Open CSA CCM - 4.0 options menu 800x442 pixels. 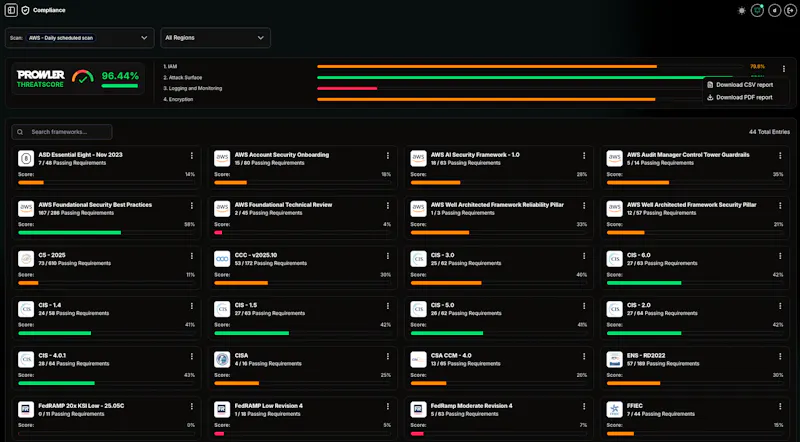pyautogui.click(x=584, y=357)
